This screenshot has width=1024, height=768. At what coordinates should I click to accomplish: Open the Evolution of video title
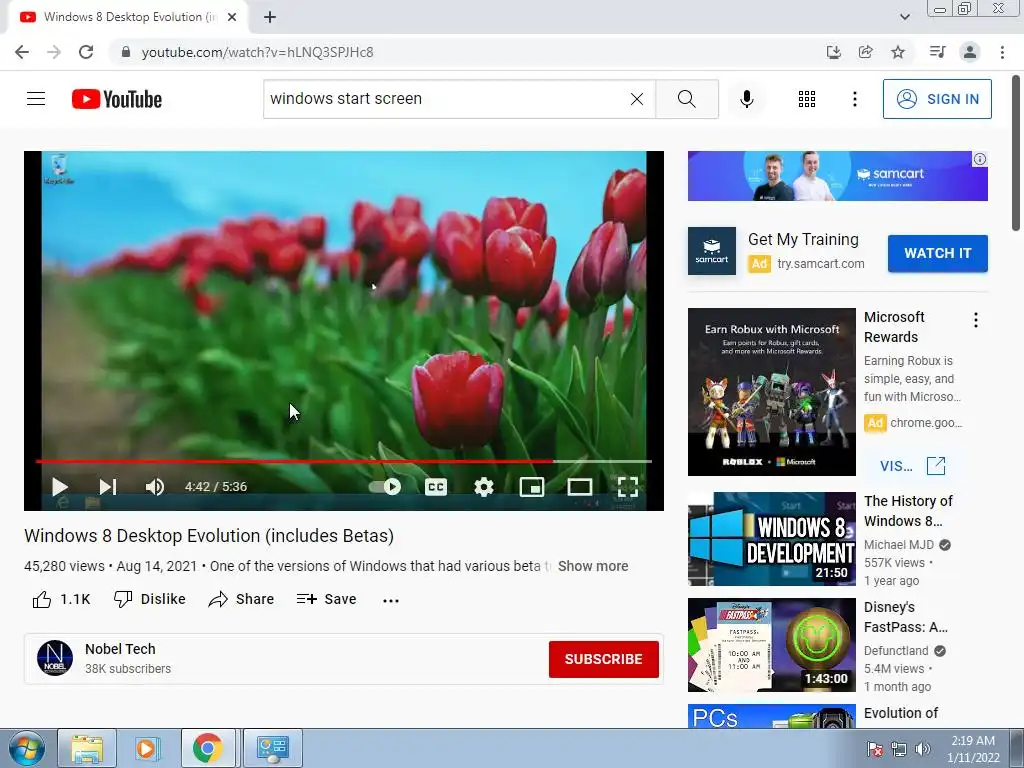point(901,713)
